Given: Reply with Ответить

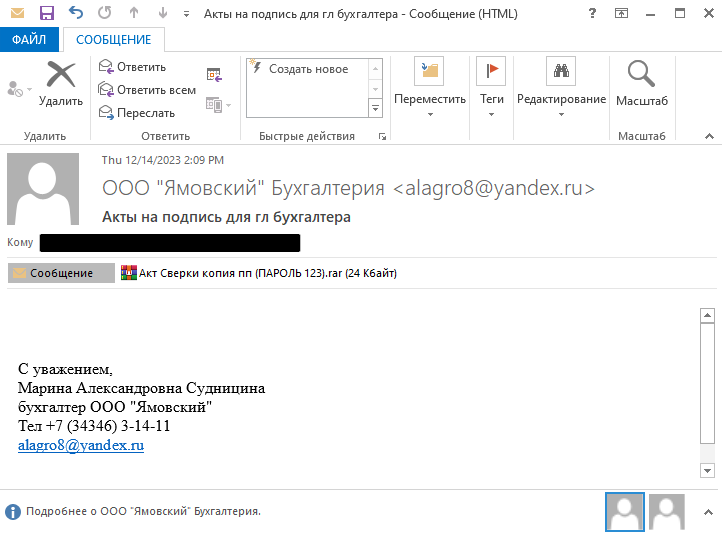Looking at the screenshot, I should coord(133,67).
